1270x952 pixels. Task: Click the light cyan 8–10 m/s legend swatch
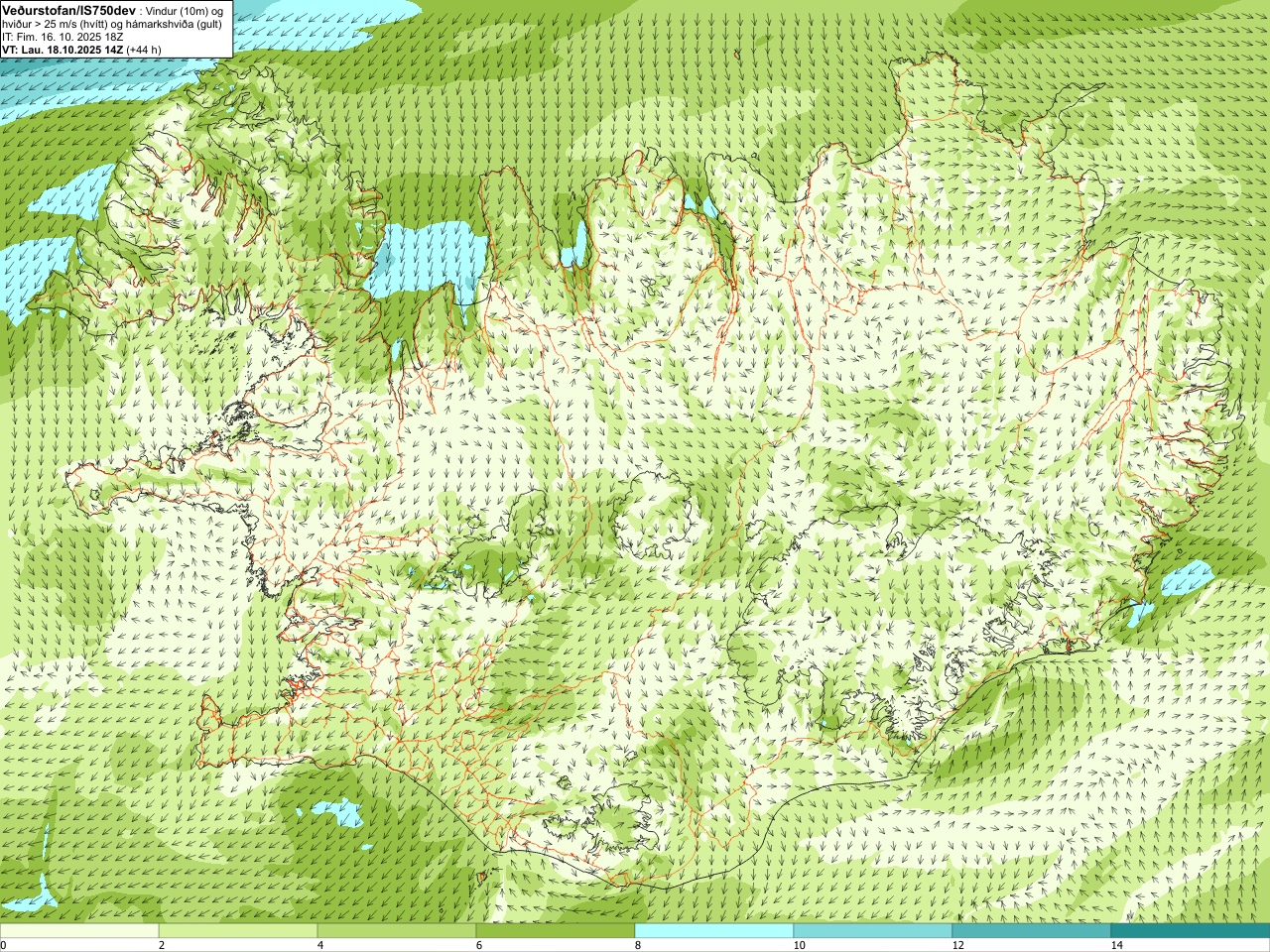[x=714, y=931]
